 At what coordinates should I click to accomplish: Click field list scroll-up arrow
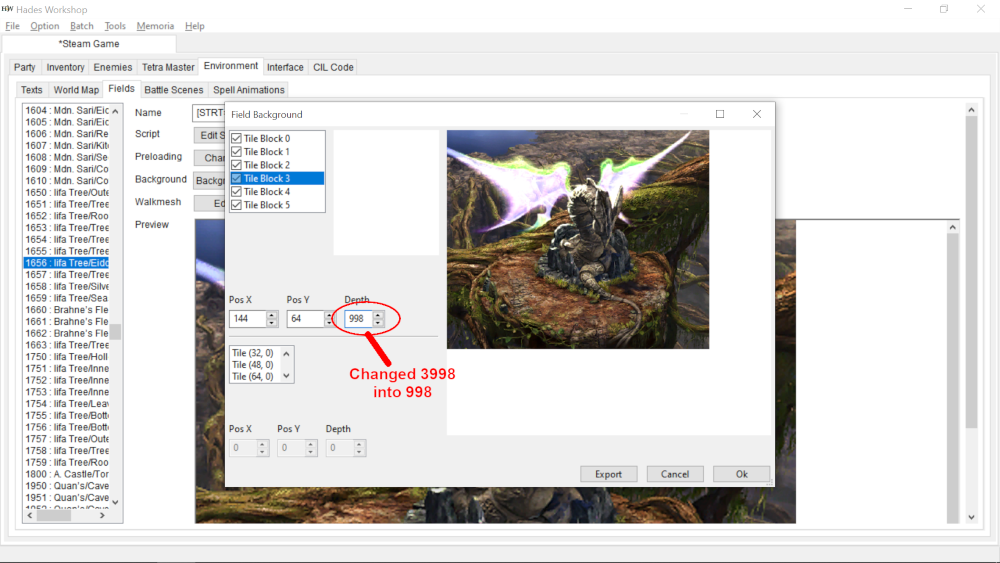coord(115,111)
